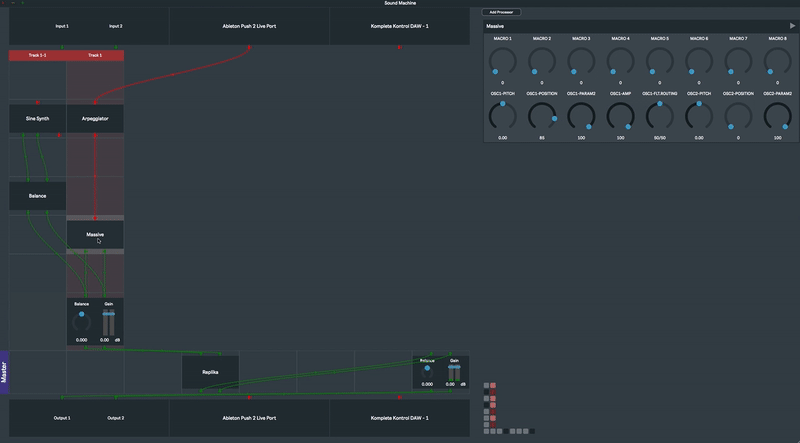This screenshot has height=443, width=800.
Task: Click the MACRO 8 knob
Action: click(x=778, y=61)
